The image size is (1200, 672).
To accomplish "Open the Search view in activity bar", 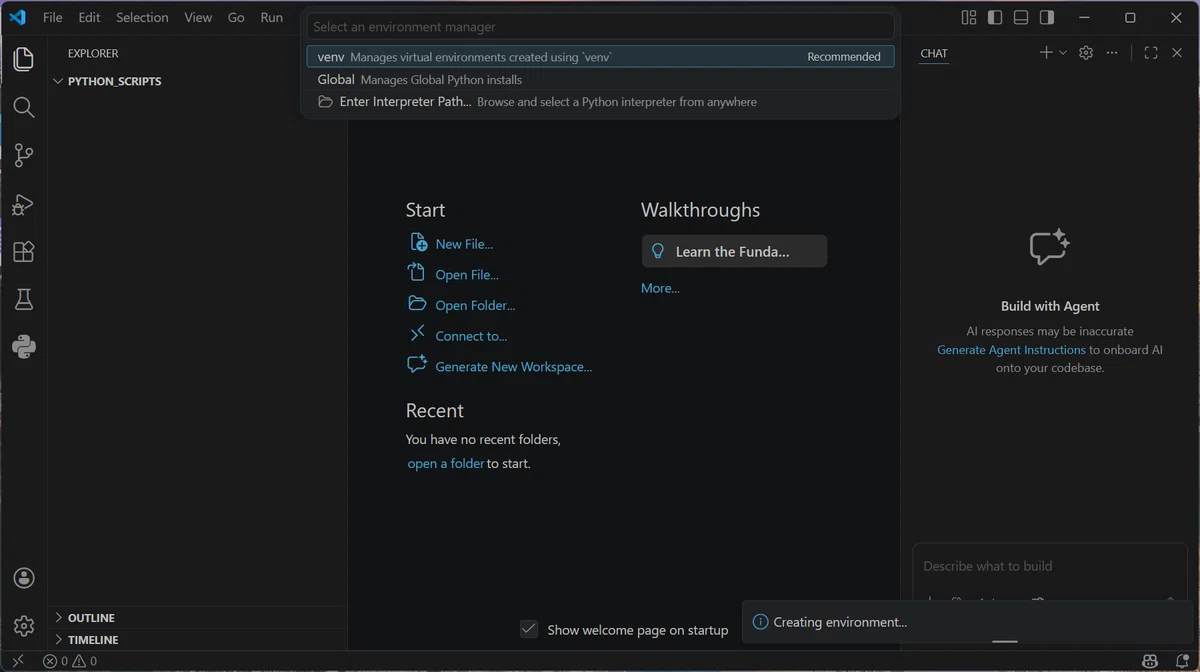I will (24, 107).
